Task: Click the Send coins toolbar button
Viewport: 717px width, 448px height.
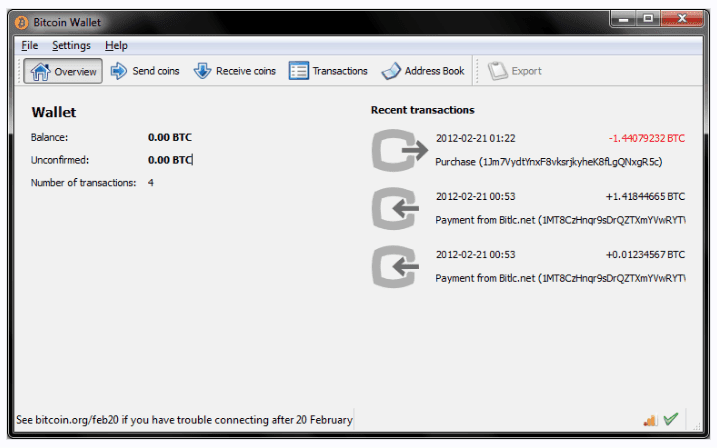Action: (x=145, y=71)
